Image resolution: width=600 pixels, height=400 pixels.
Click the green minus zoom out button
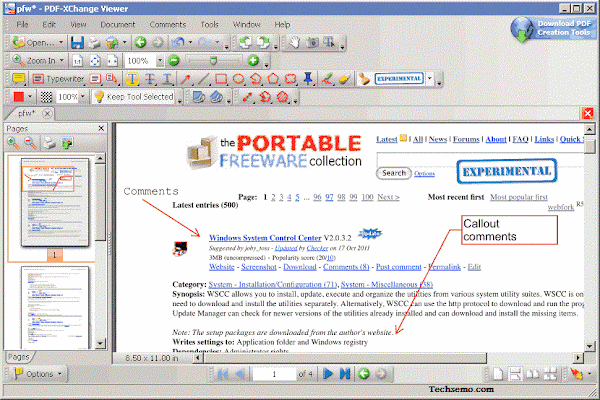(x=173, y=60)
